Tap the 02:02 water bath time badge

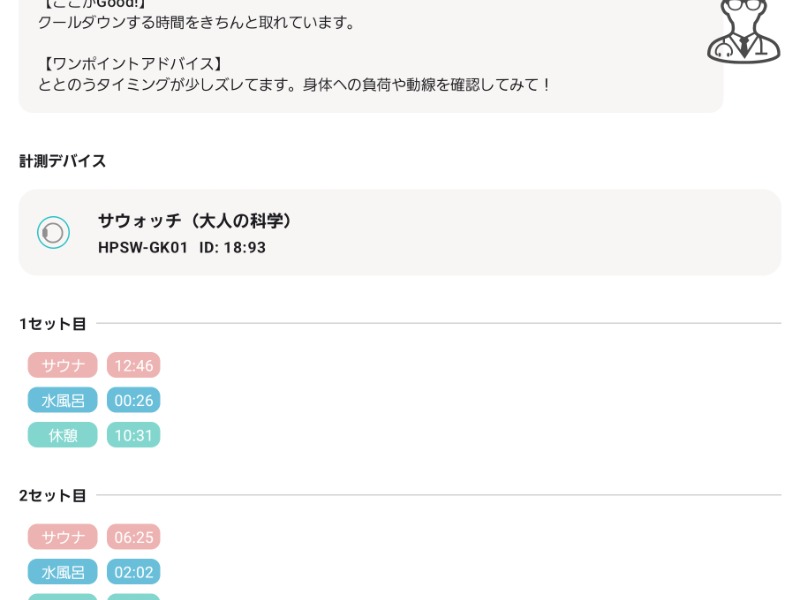click(134, 571)
